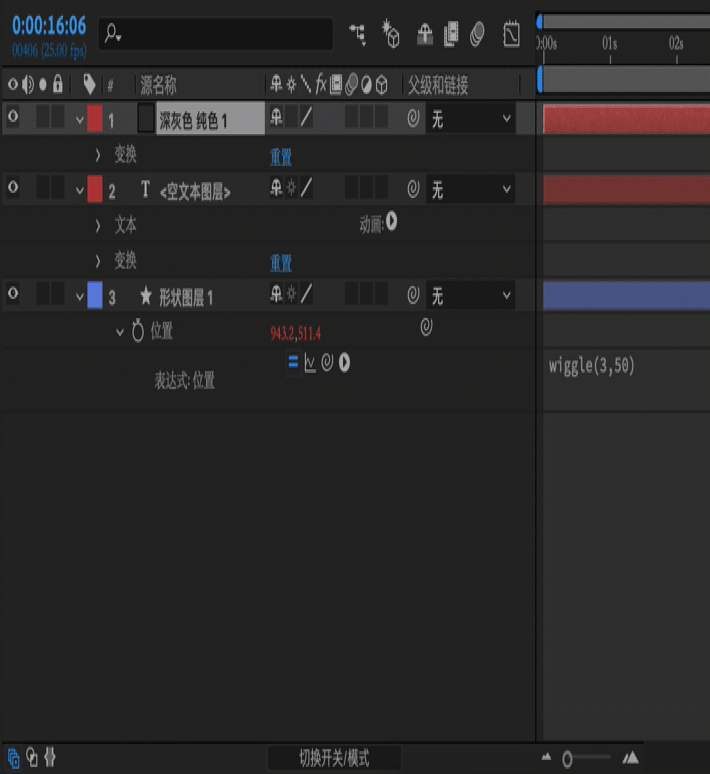The height and width of the screenshot is (774, 710).
Task: Click 重置 link for 深灰色 纯色 1 变换
Action: pos(280,157)
